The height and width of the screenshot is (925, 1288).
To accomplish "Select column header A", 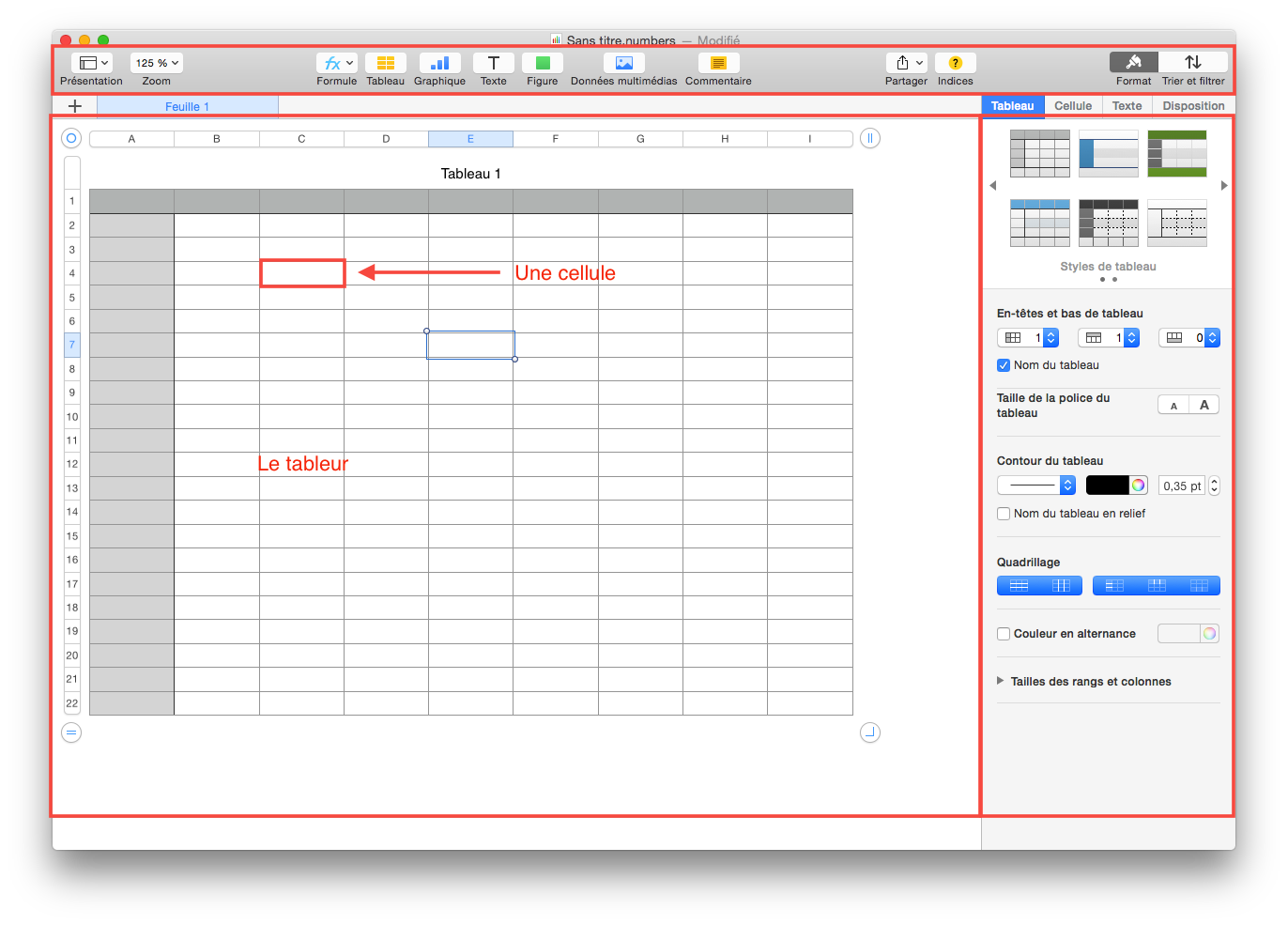I will [x=131, y=139].
